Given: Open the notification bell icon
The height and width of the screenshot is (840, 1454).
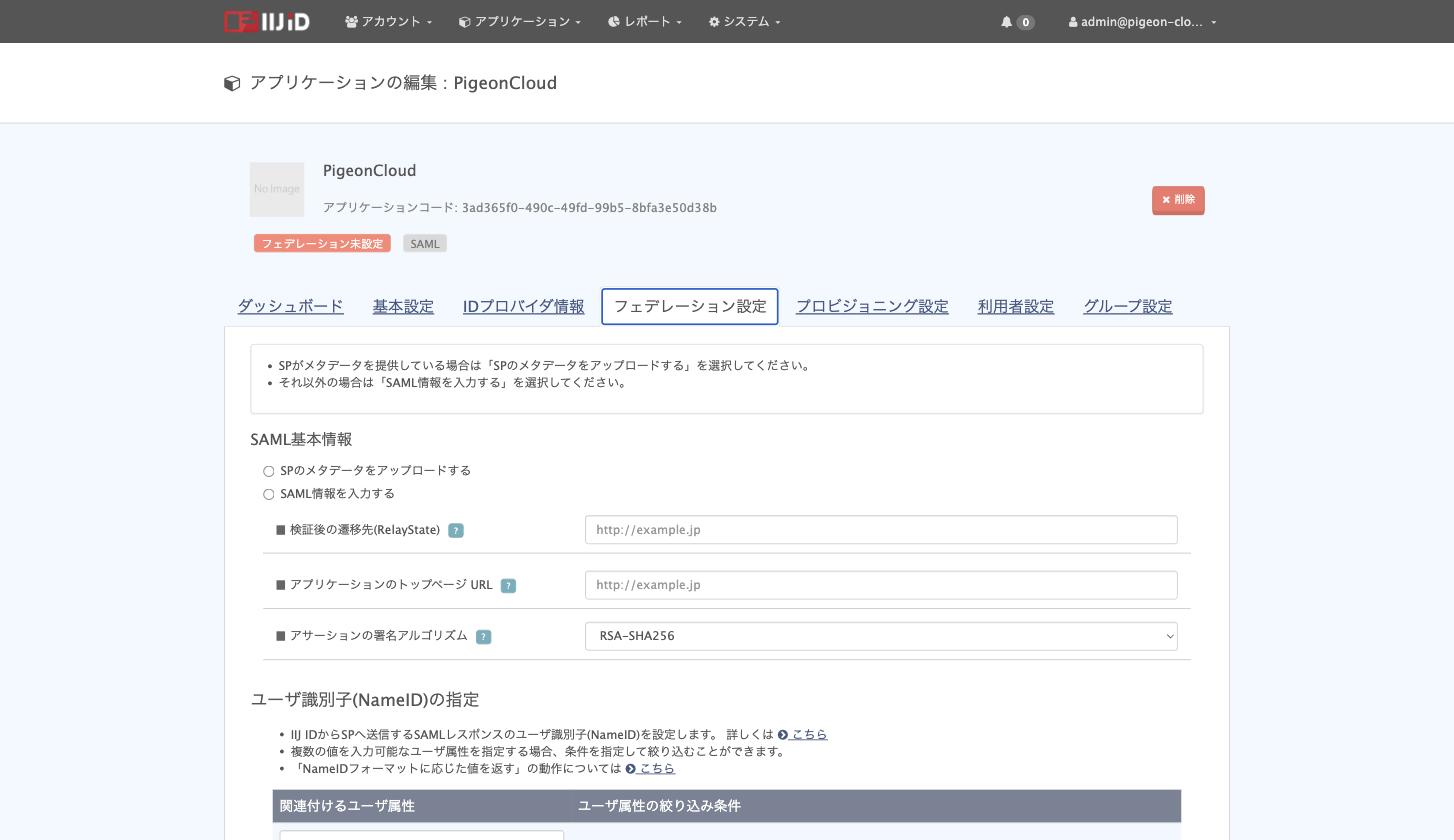Looking at the screenshot, I should (1006, 22).
